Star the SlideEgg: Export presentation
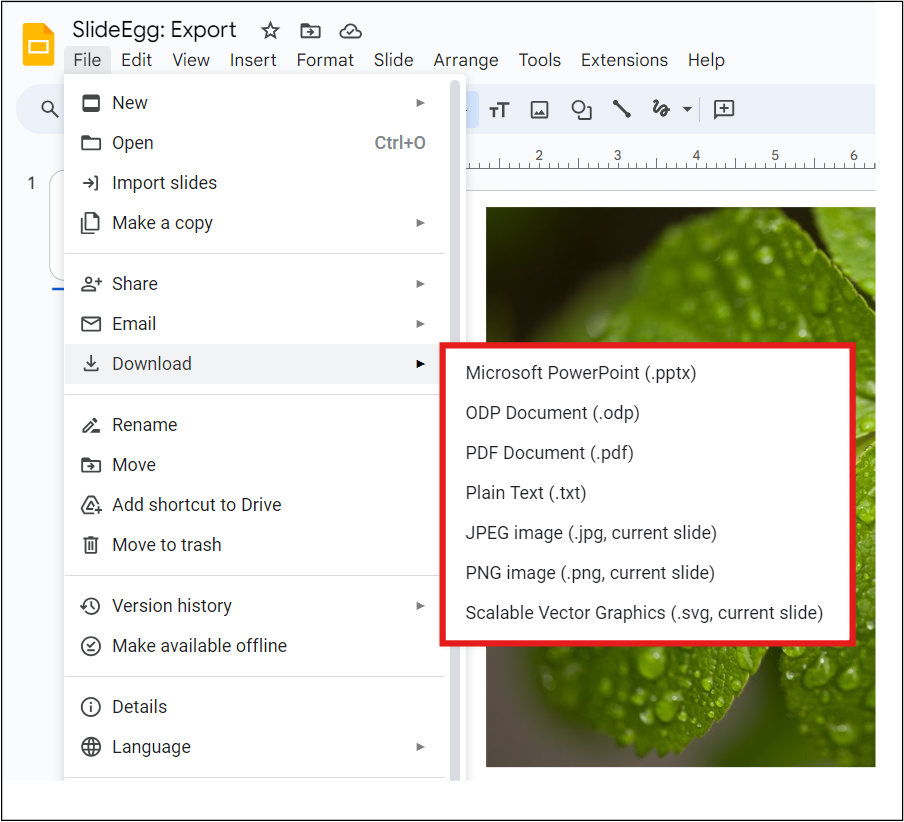The height and width of the screenshot is (822, 904). click(x=270, y=31)
